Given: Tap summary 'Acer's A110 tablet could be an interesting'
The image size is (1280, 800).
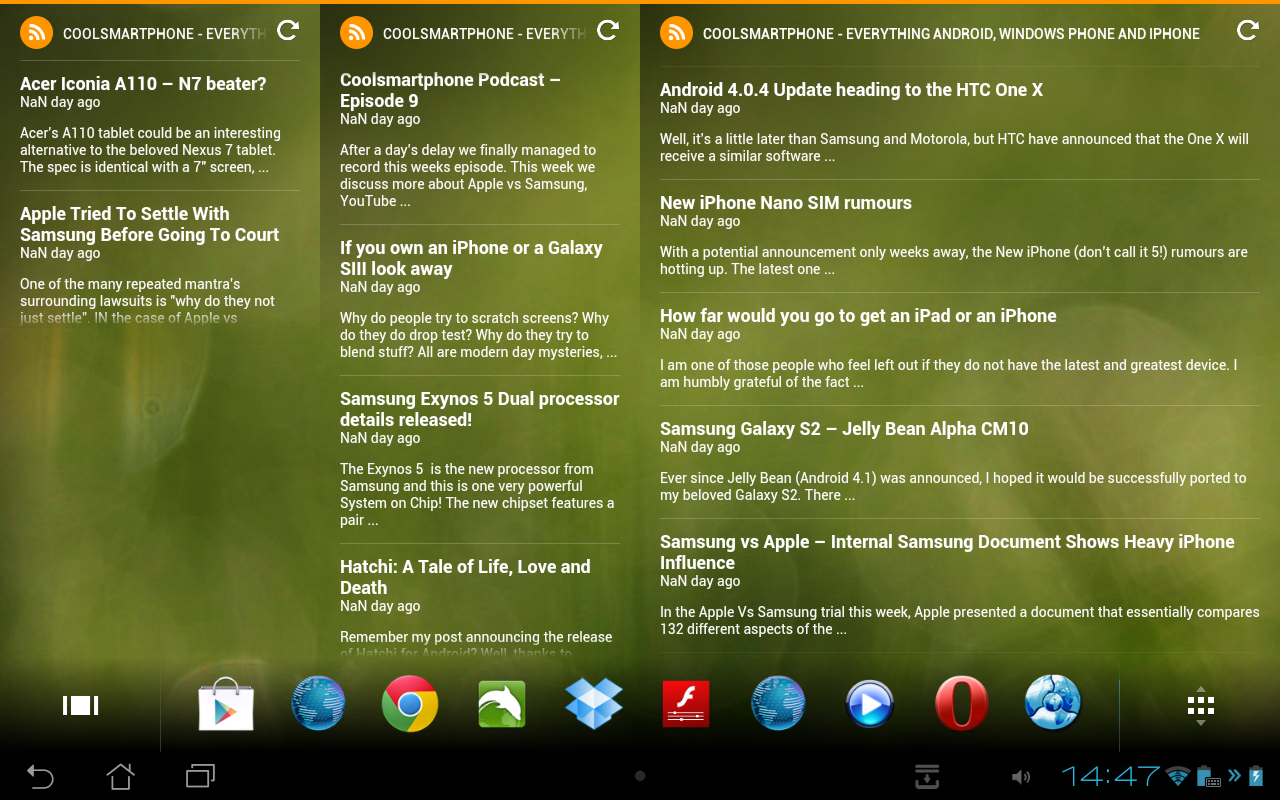Looking at the screenshot, I should pyautogui.click(x=150, y=150).
